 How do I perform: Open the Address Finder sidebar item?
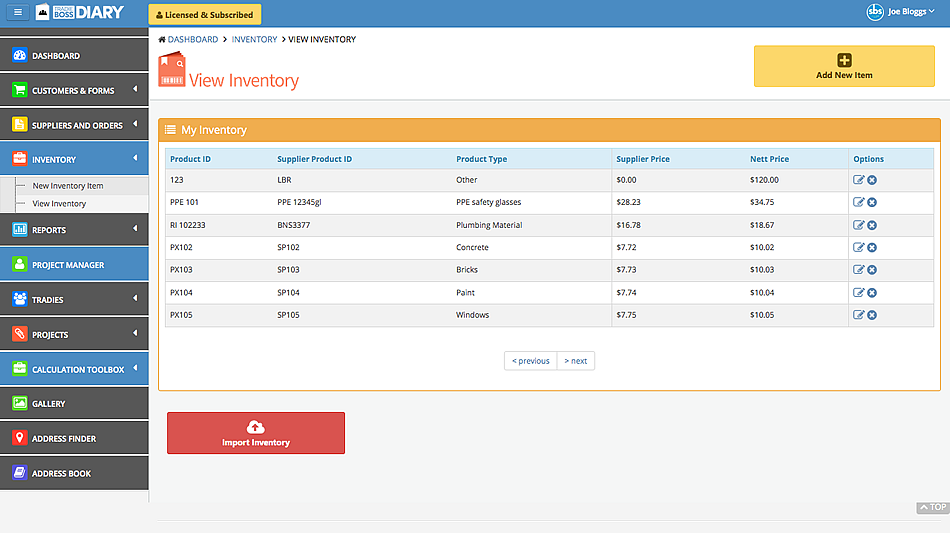pos(63,439)
